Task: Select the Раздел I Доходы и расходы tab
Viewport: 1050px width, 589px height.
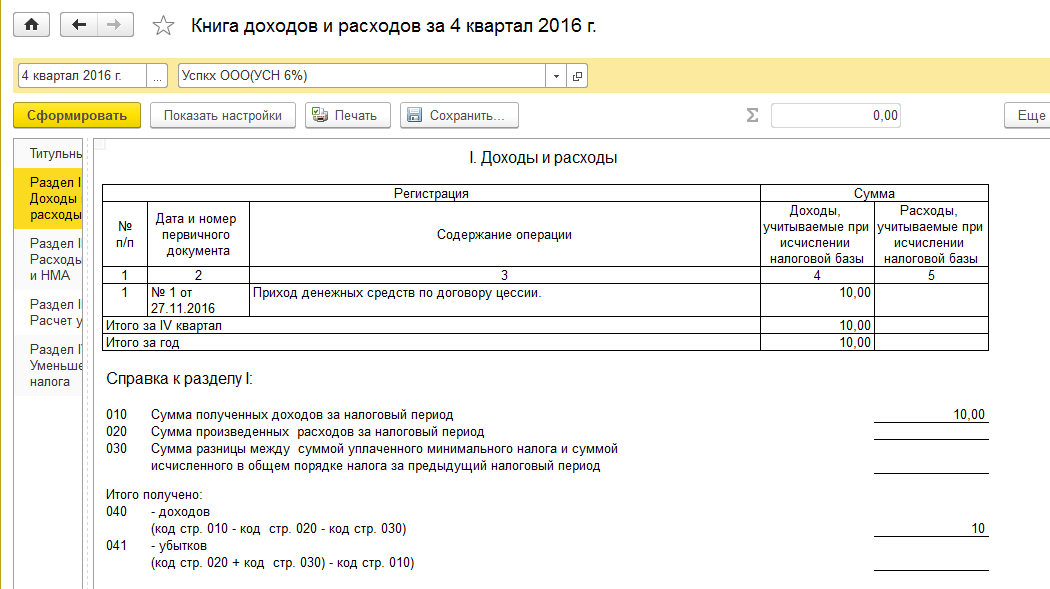Action: [48, 198]
